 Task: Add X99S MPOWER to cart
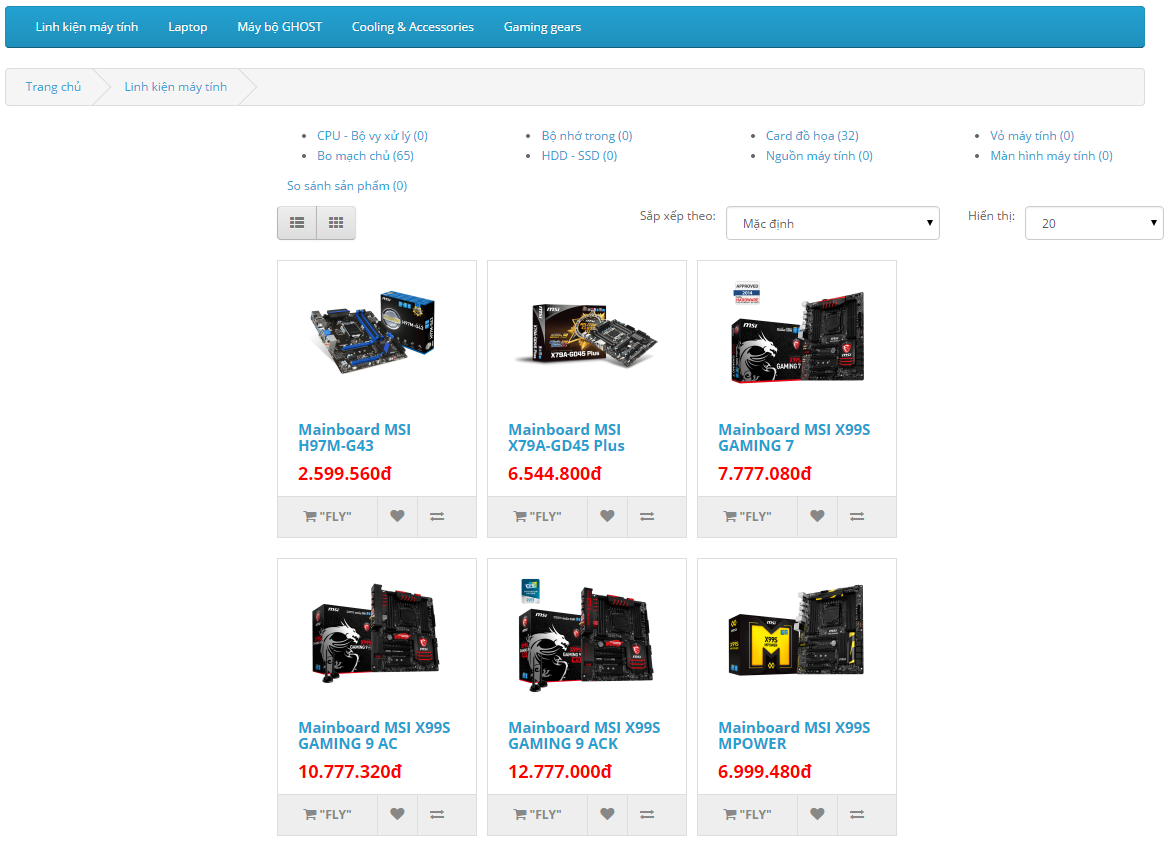click(748, 814)
